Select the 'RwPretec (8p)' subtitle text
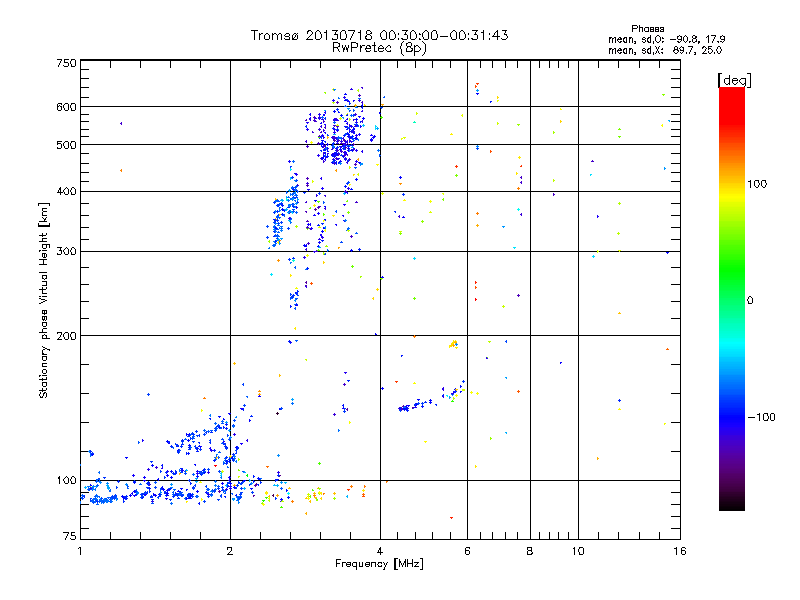 click(x=379, y=48)
